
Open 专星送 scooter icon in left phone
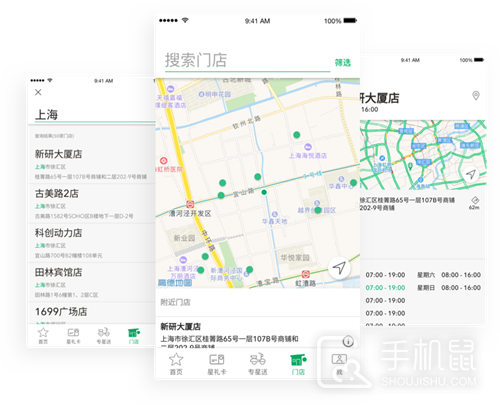coord(104,332)
